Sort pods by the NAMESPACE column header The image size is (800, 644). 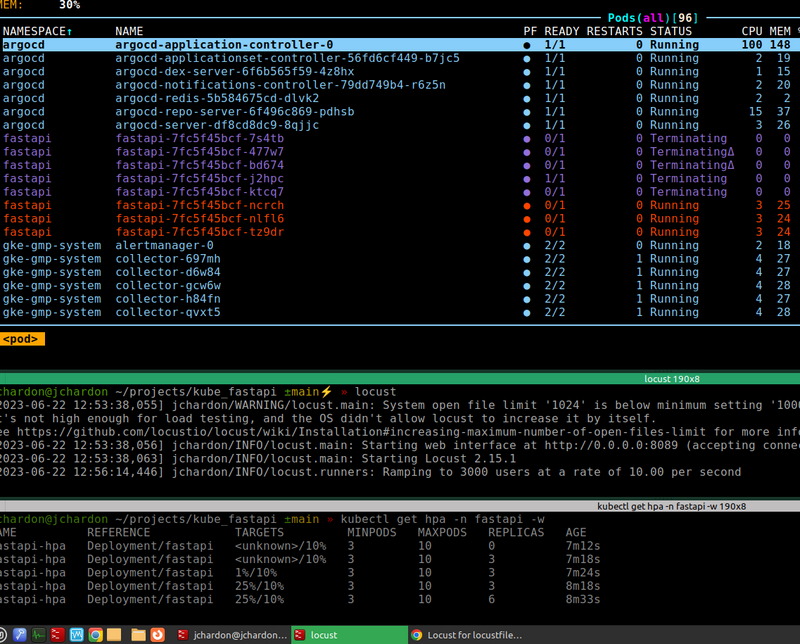coord(37,31)
